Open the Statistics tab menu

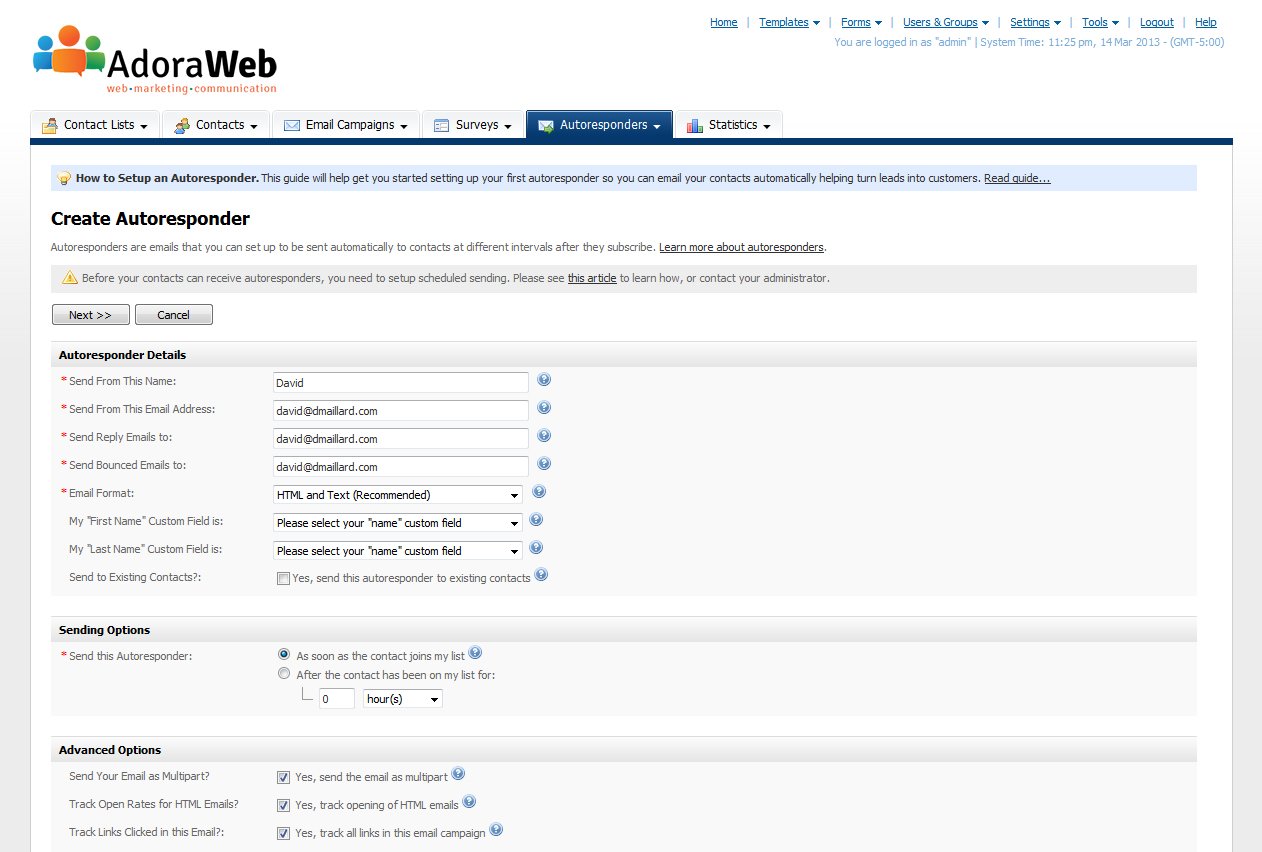coord(729,125)
